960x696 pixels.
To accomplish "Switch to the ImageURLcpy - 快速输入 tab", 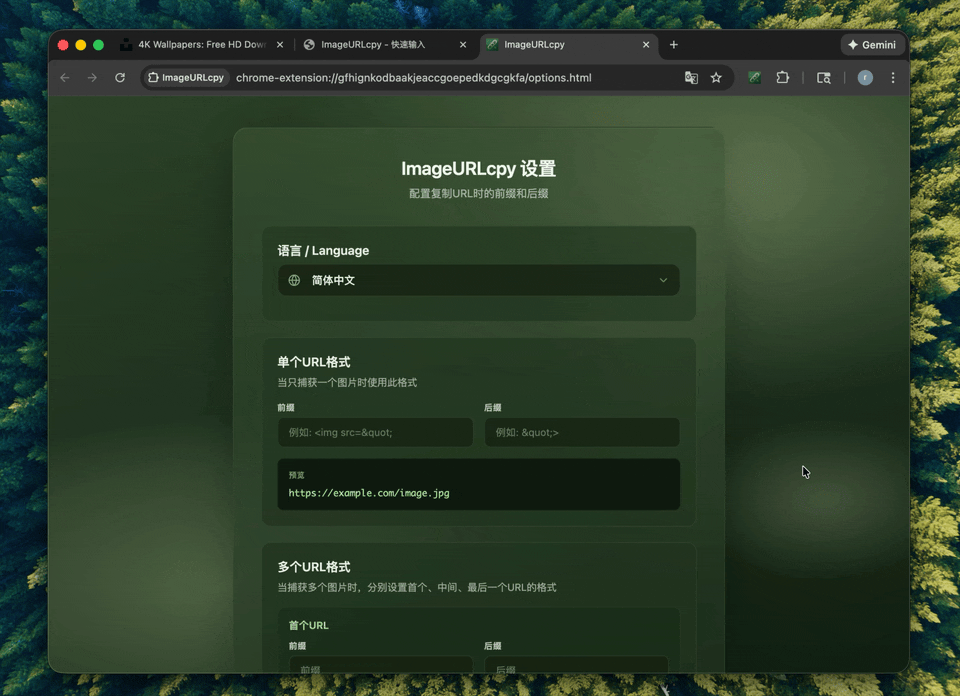I will tap(384, 45).
